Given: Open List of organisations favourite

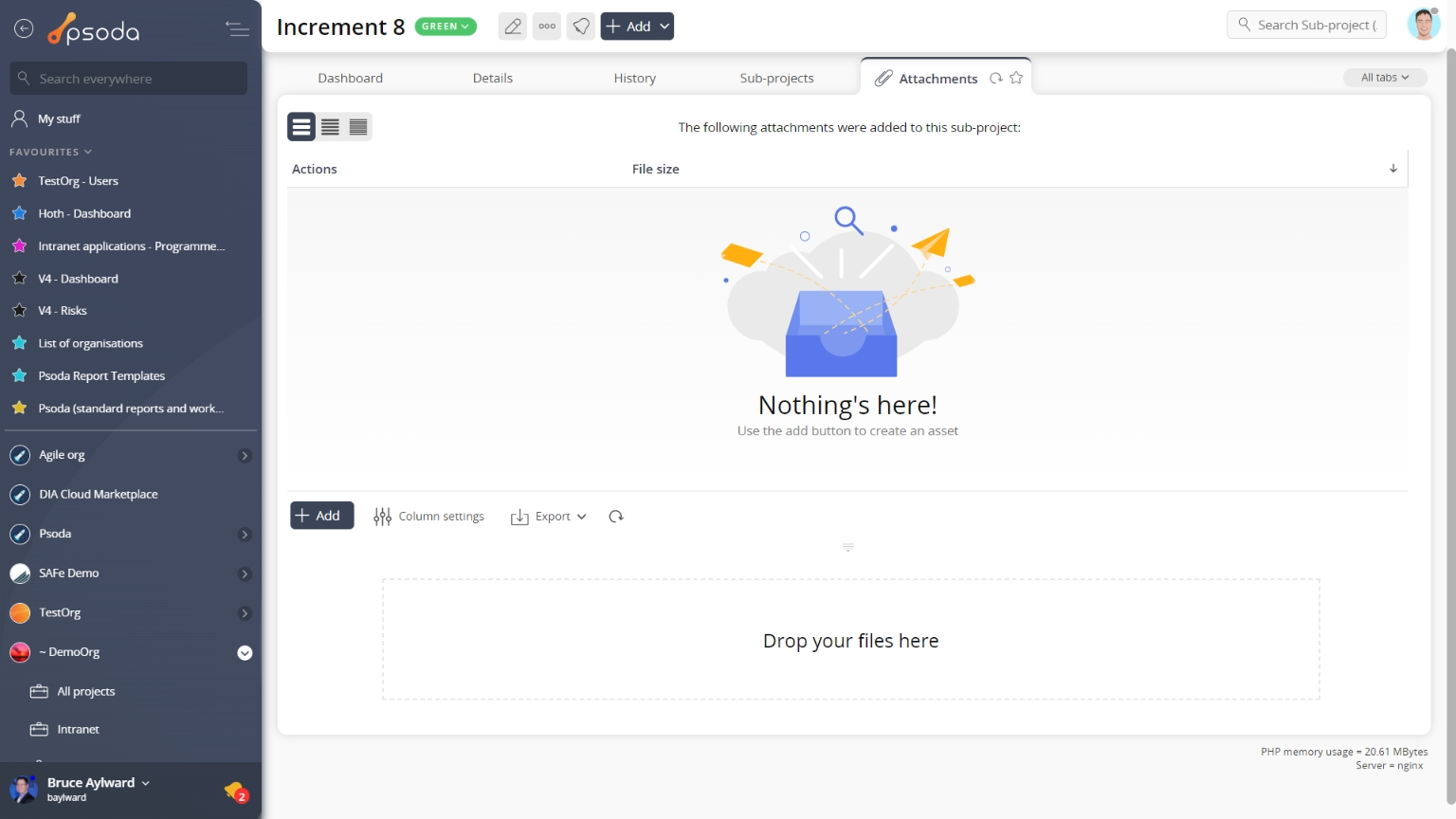Looking at the screenshot, I should click(90, 343).
